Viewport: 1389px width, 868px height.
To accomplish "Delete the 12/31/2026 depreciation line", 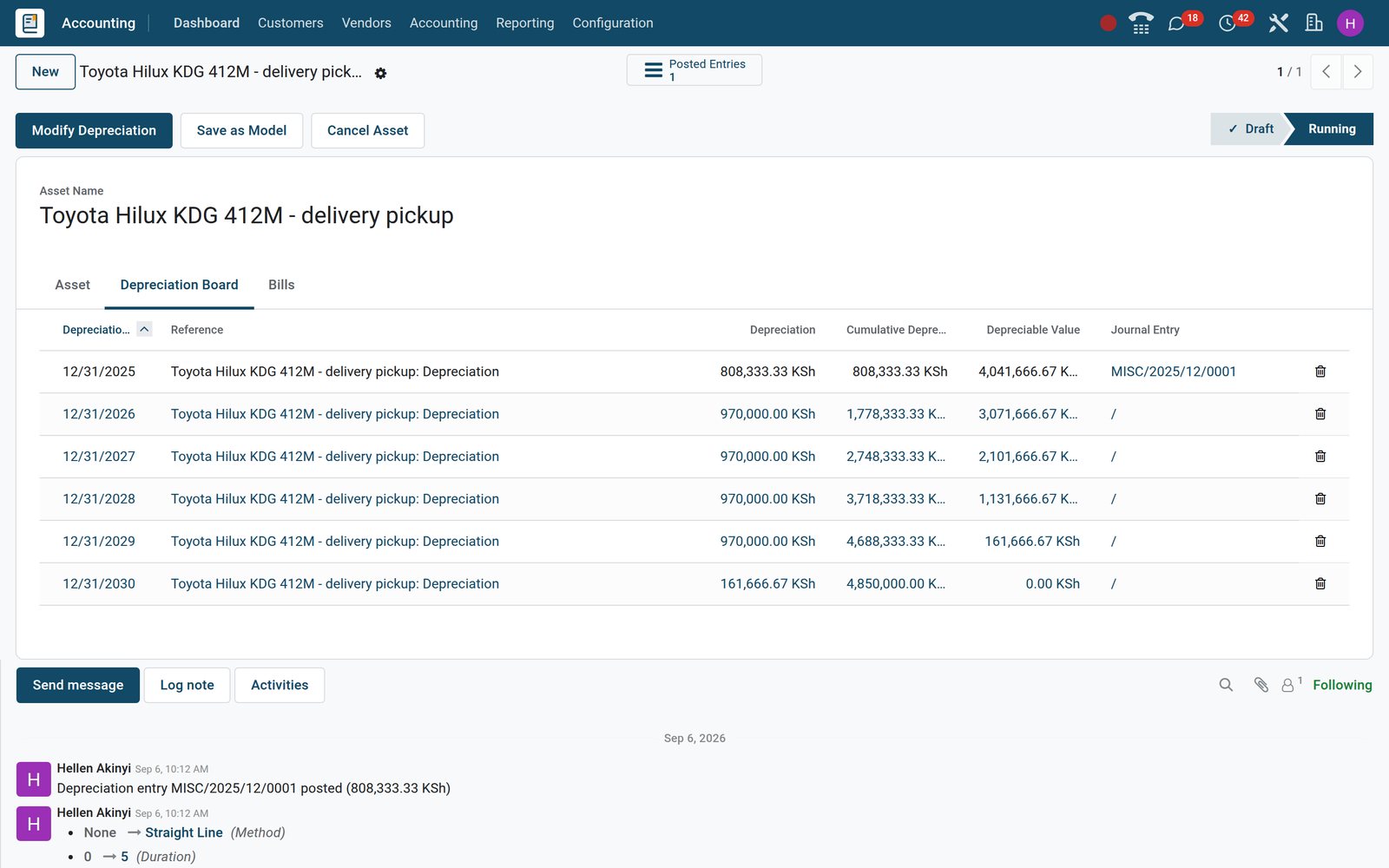I will [x=1320, y=414].
